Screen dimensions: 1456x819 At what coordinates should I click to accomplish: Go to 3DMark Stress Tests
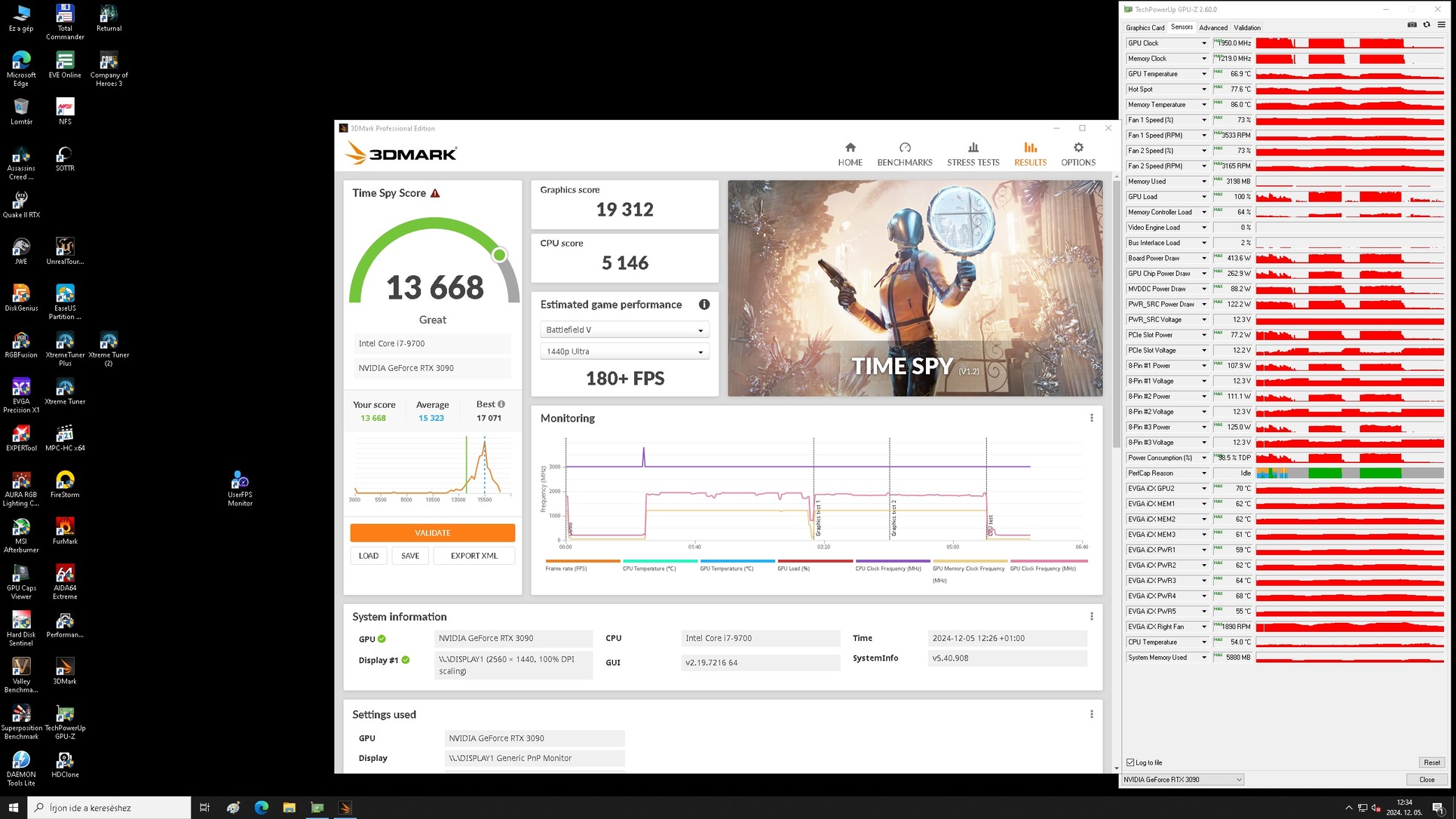[973, 154]
